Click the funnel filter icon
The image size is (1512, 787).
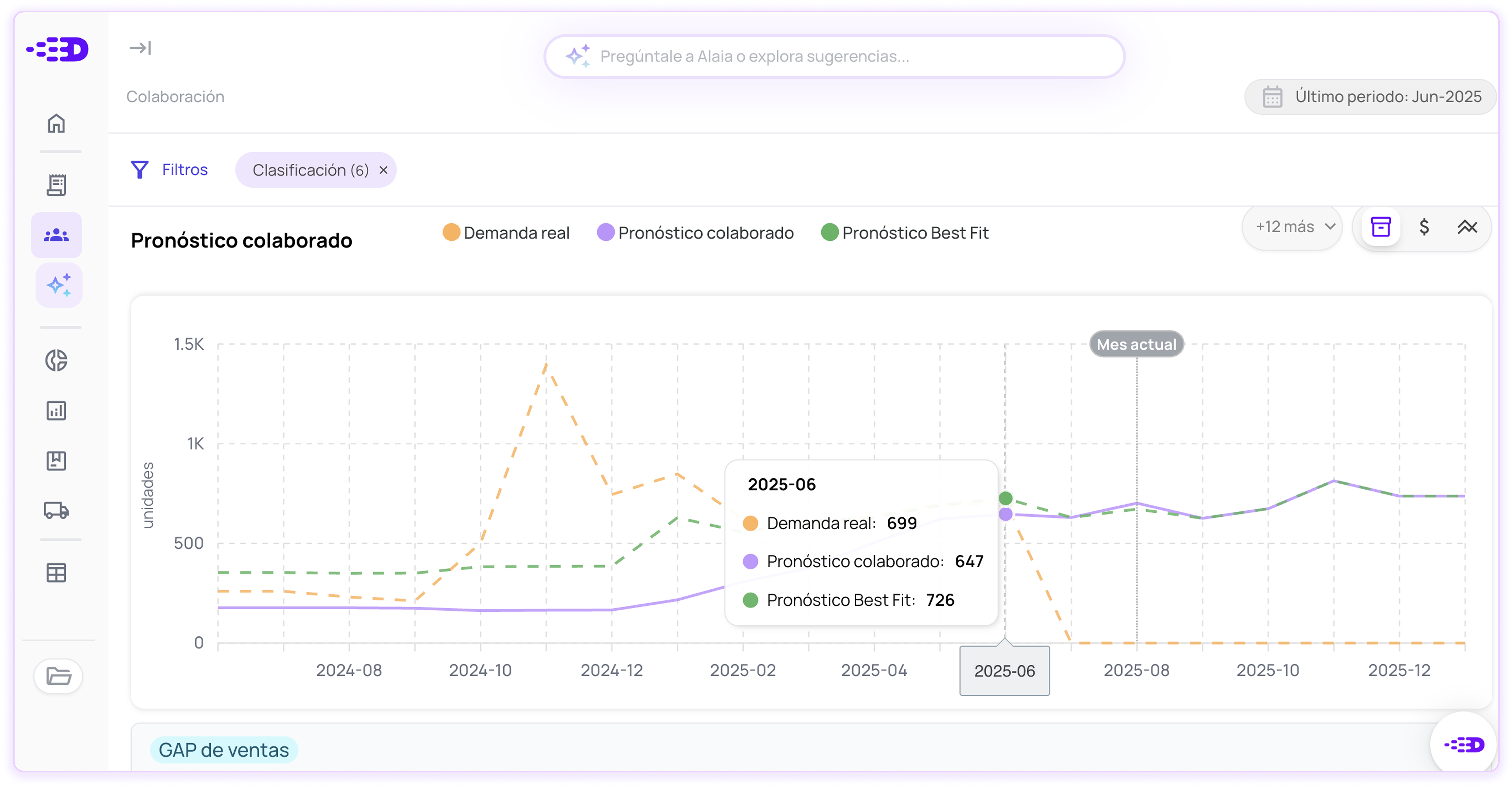click(139, 170)
